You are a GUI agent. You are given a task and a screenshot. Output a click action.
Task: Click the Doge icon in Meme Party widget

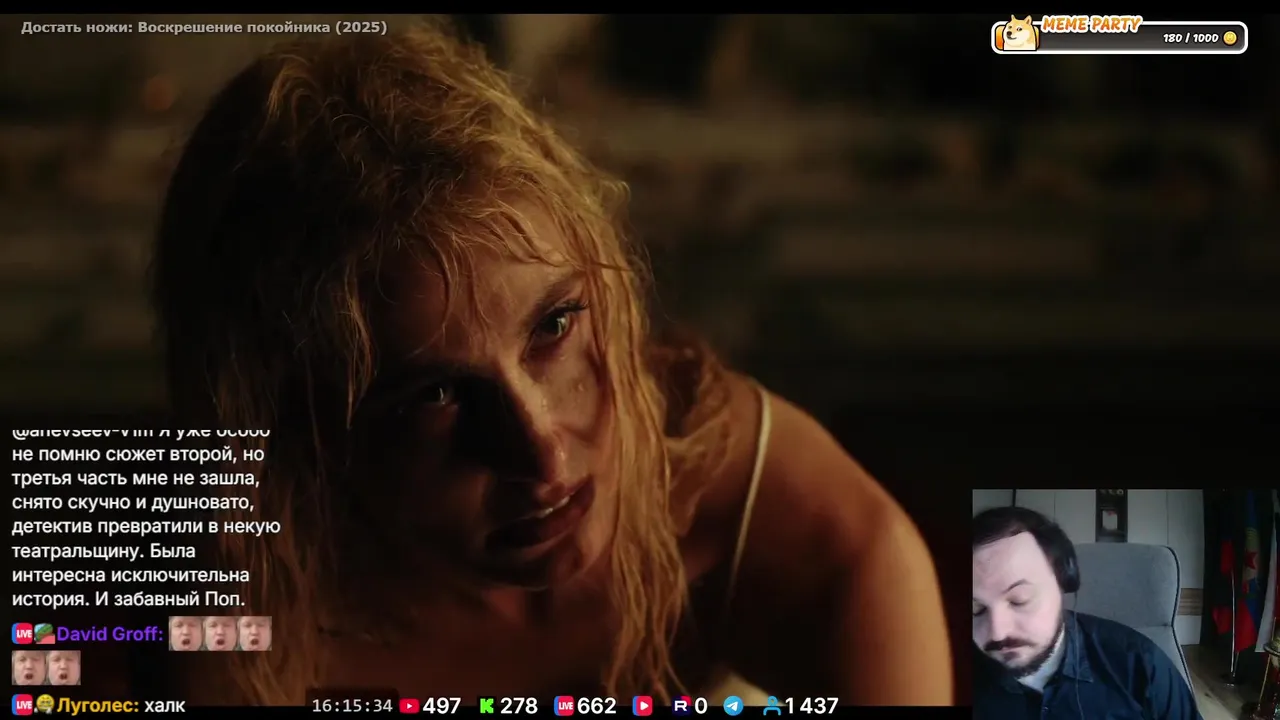click(x=1019, y=33)
